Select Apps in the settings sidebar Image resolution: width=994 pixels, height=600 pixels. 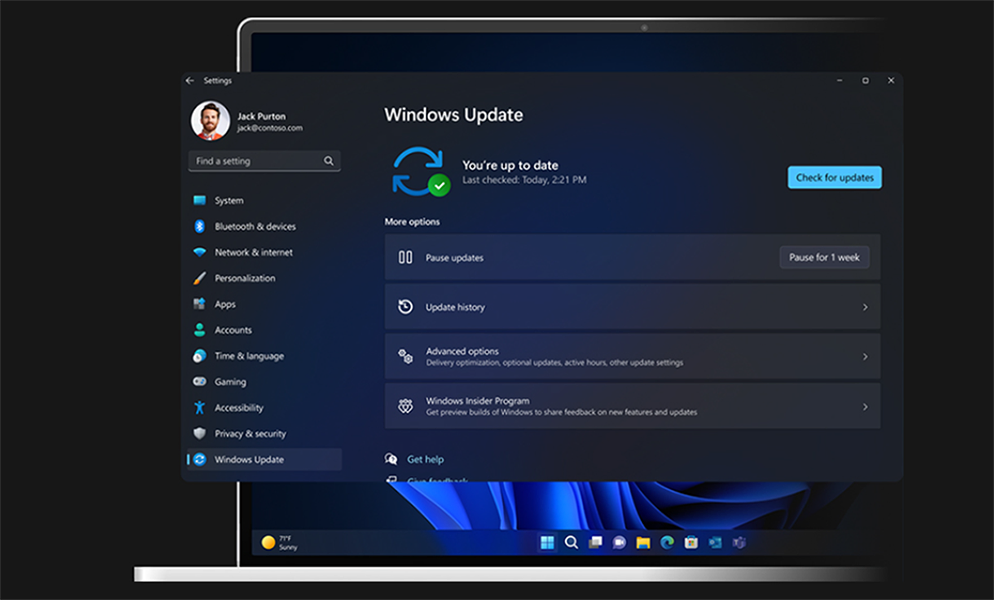click(225, 305)
